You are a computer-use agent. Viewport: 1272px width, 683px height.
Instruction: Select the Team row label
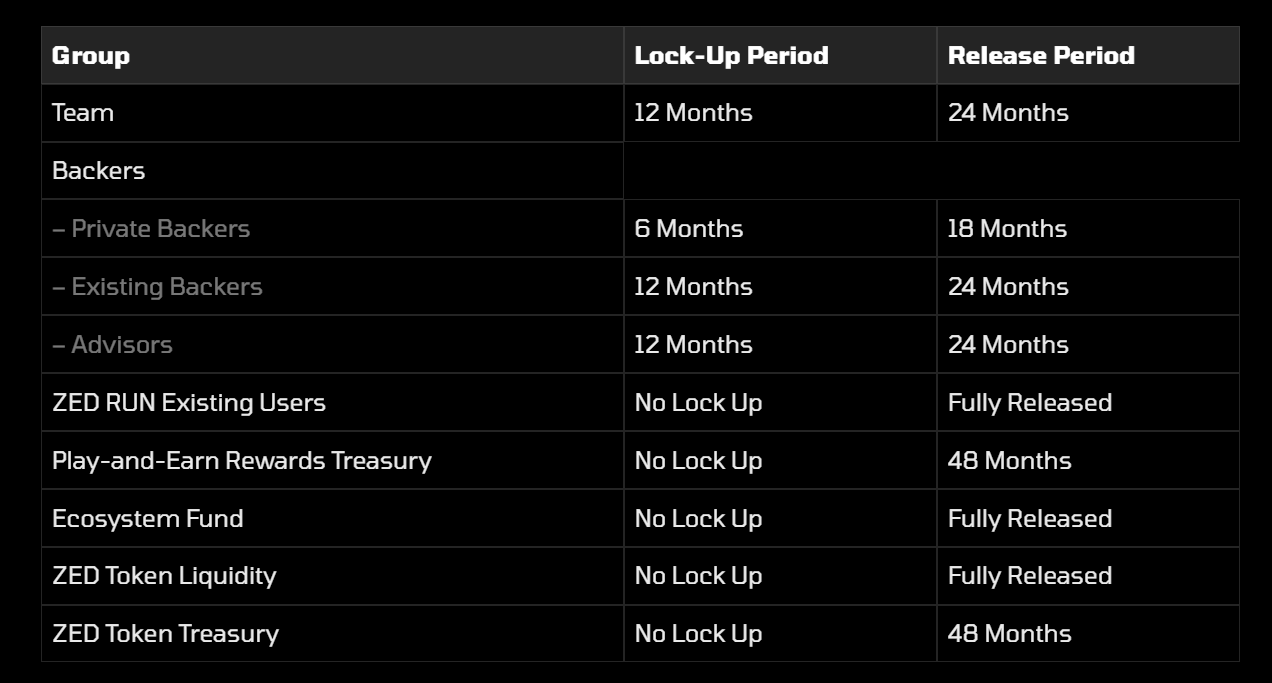click(83, 113)
